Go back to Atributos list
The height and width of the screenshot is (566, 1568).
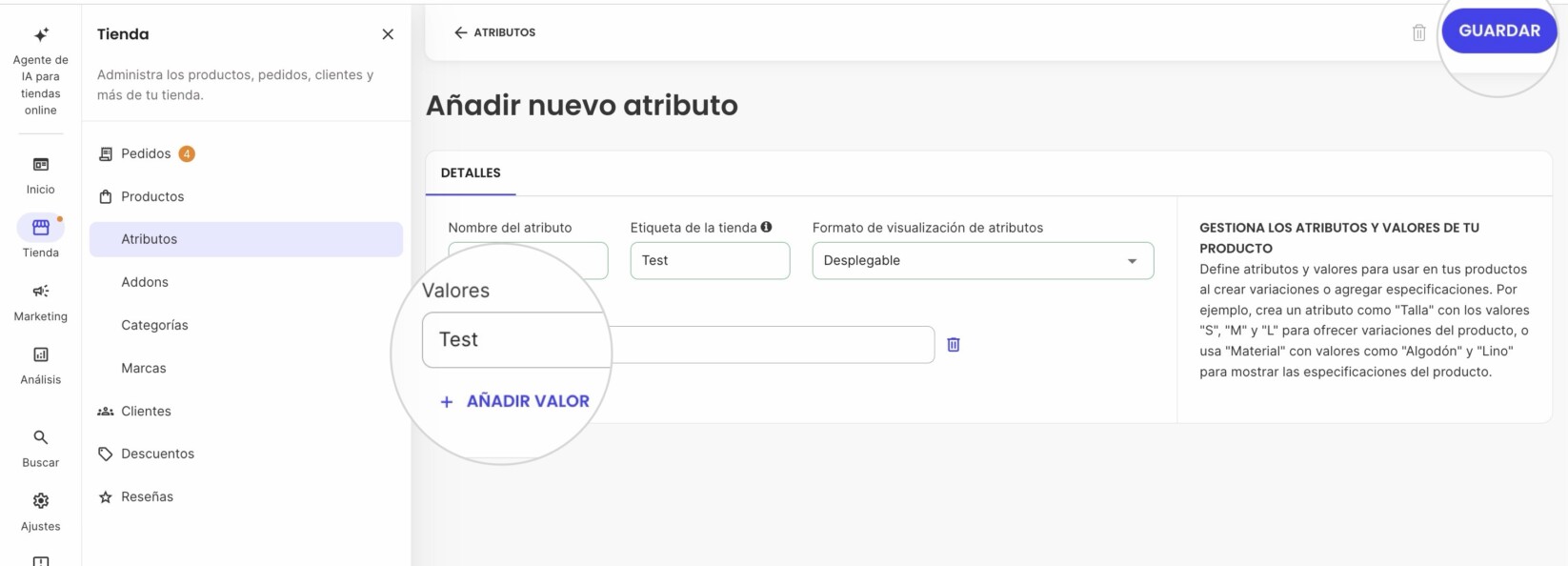(494, 32)
